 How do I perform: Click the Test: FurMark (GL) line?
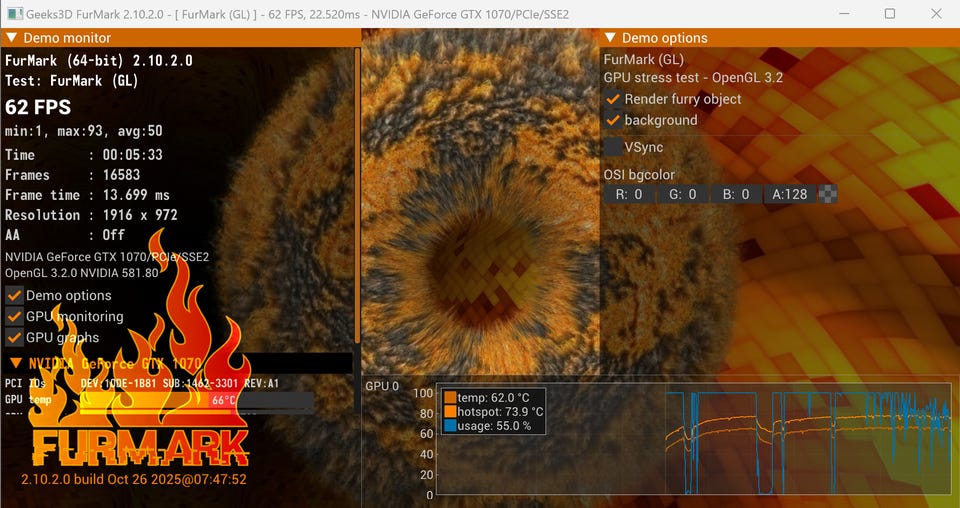(72, 81)
